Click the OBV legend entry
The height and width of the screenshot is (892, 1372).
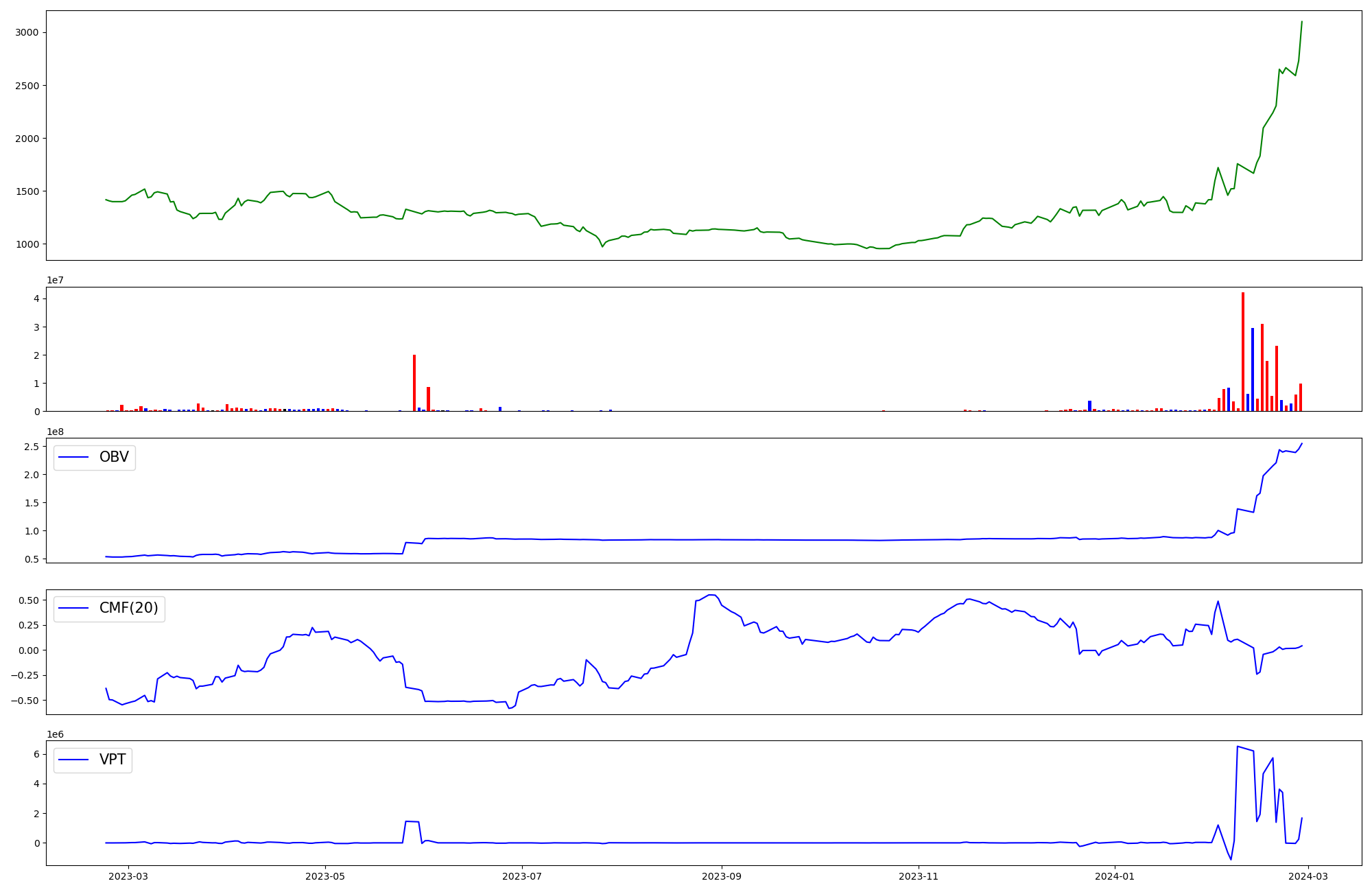click(x=113, y=458)
